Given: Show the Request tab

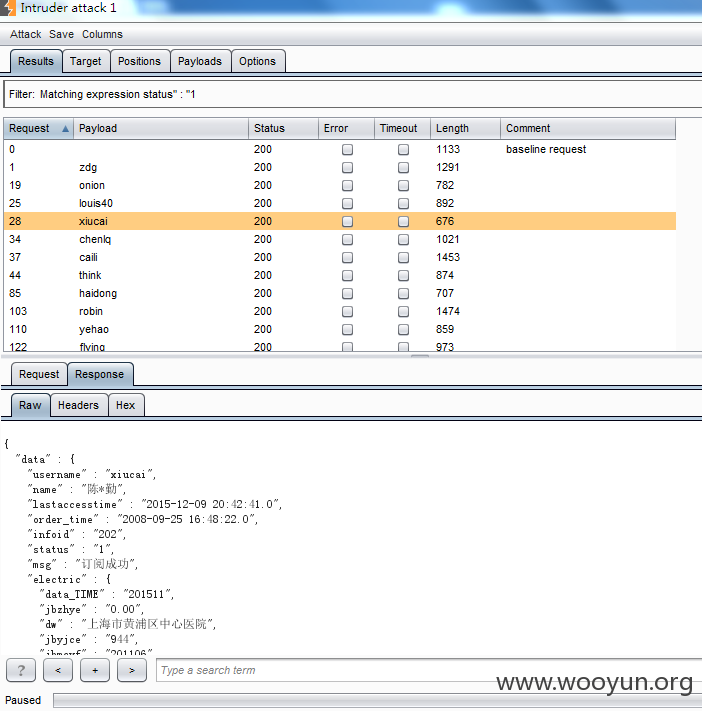Looking at the screenshot, I should (x=39, y=375).
